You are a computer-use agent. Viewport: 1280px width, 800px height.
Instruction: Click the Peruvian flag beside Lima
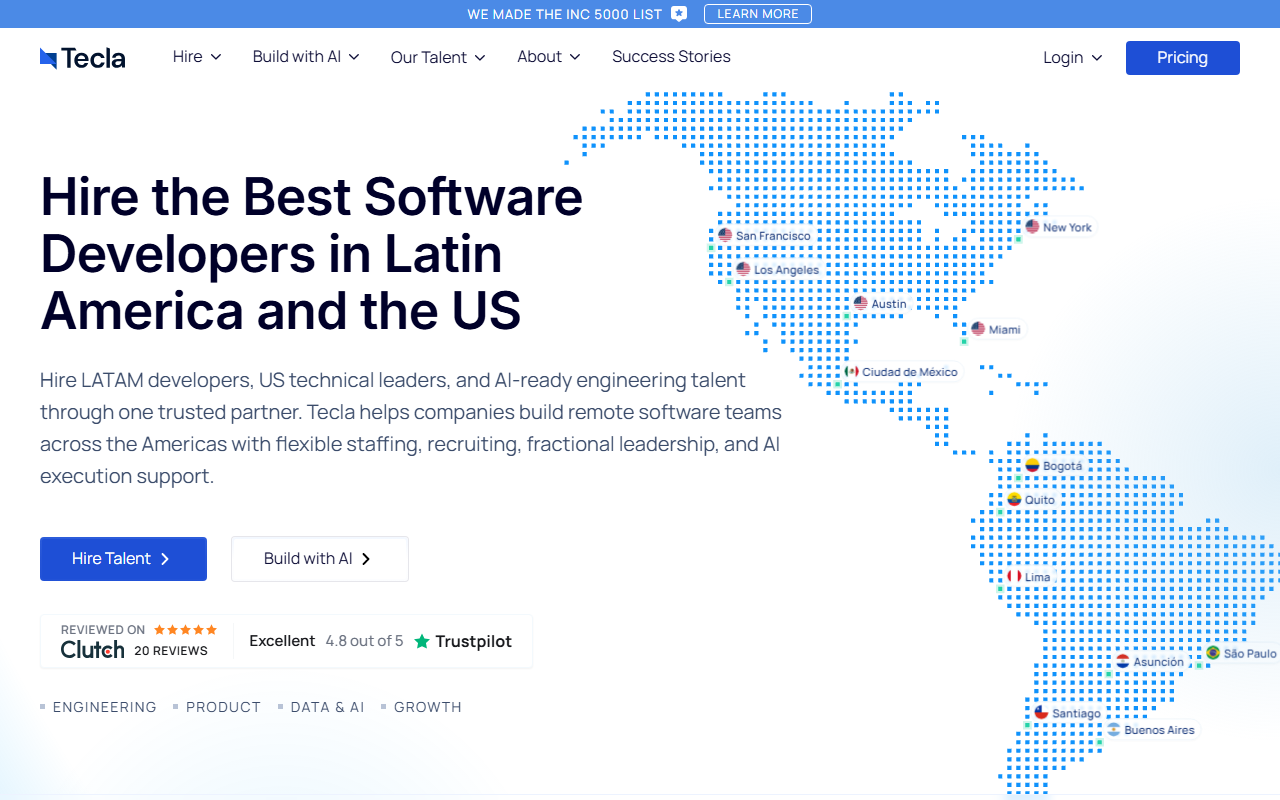[x=1014, y=576]
